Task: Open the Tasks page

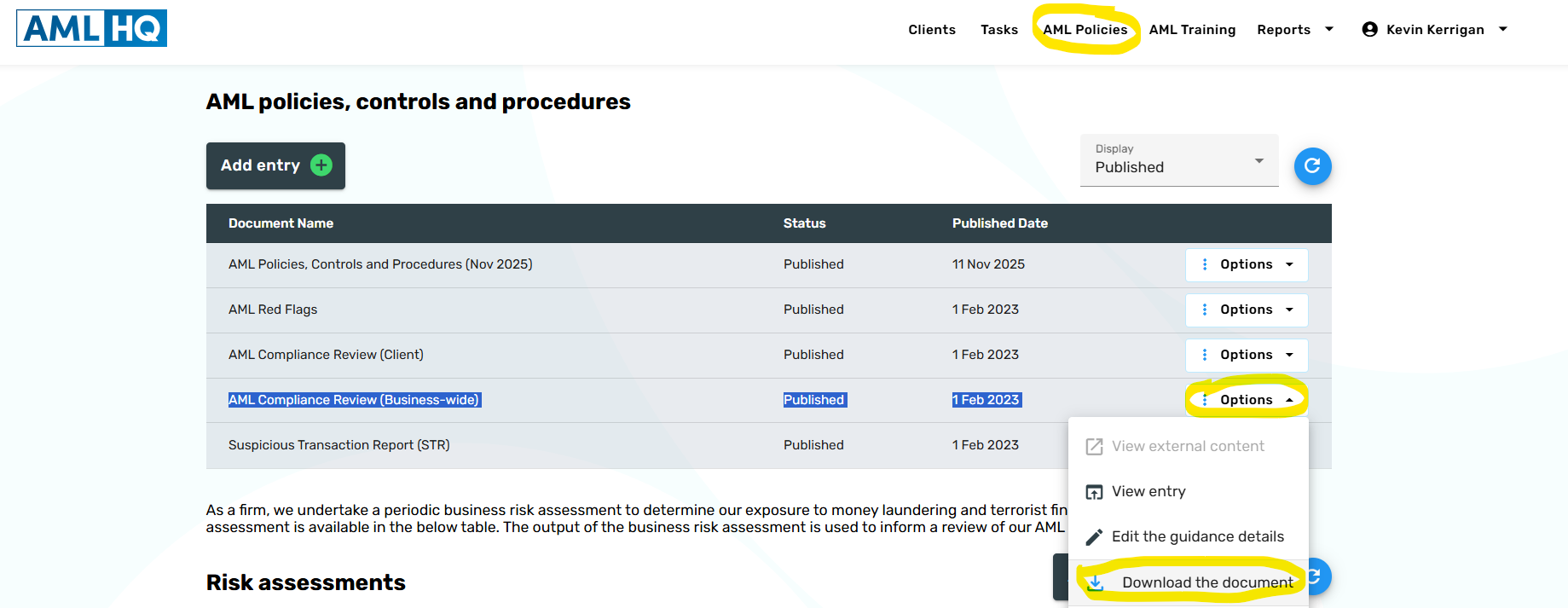Action: [x=998, y=30]
